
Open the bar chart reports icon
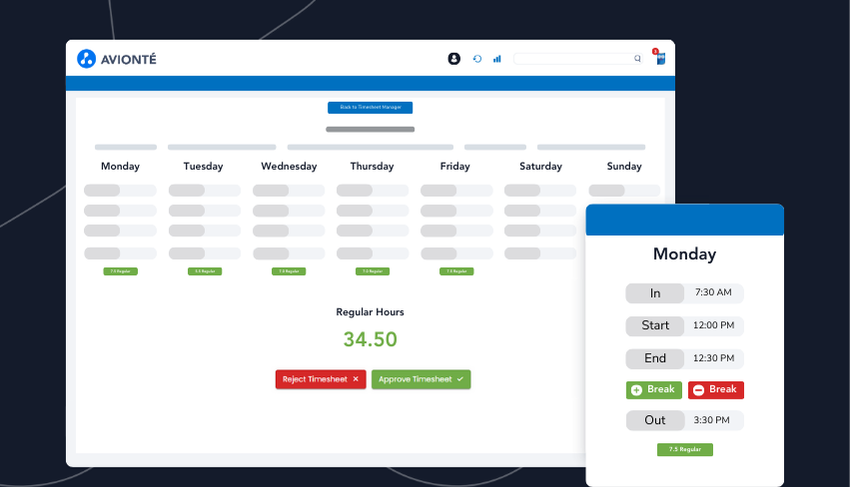click(x=497, y=59)
